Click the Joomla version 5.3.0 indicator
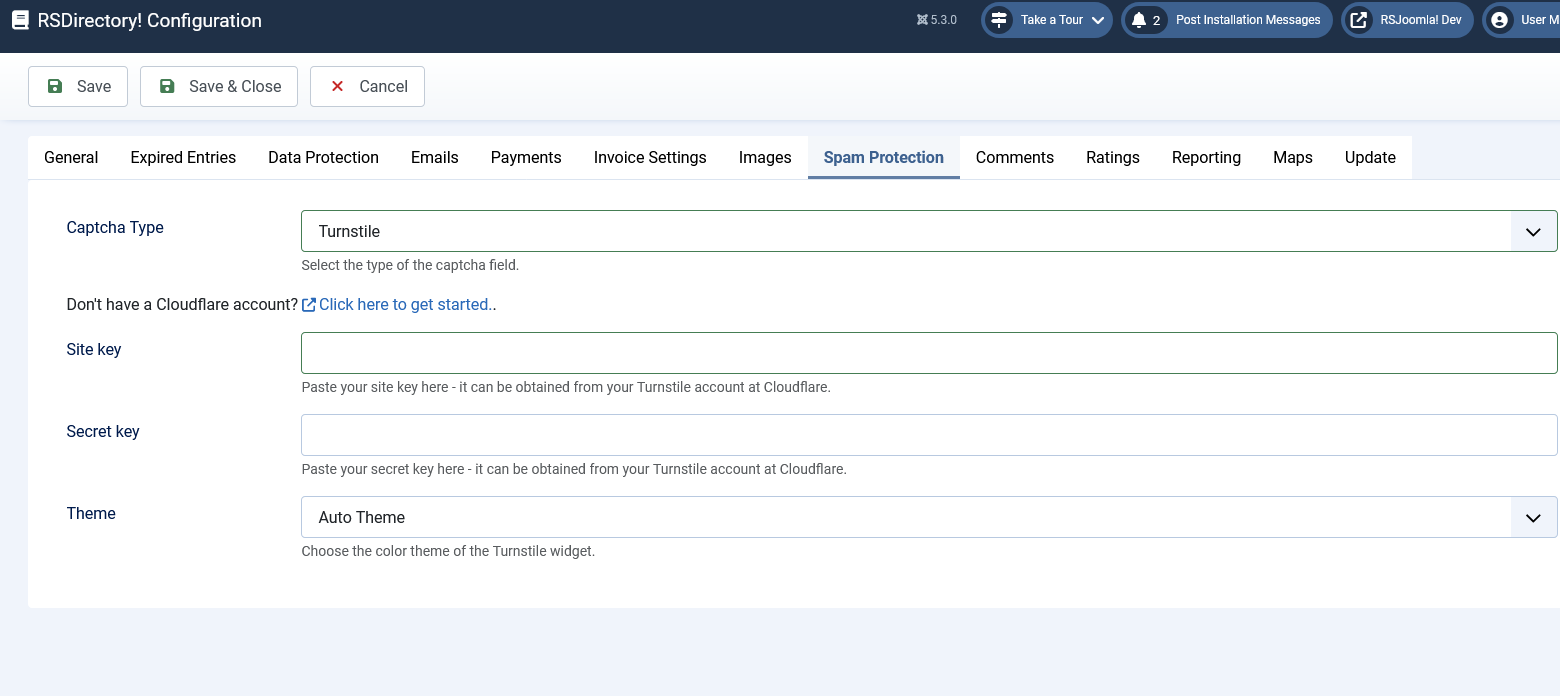 (936, 20)
